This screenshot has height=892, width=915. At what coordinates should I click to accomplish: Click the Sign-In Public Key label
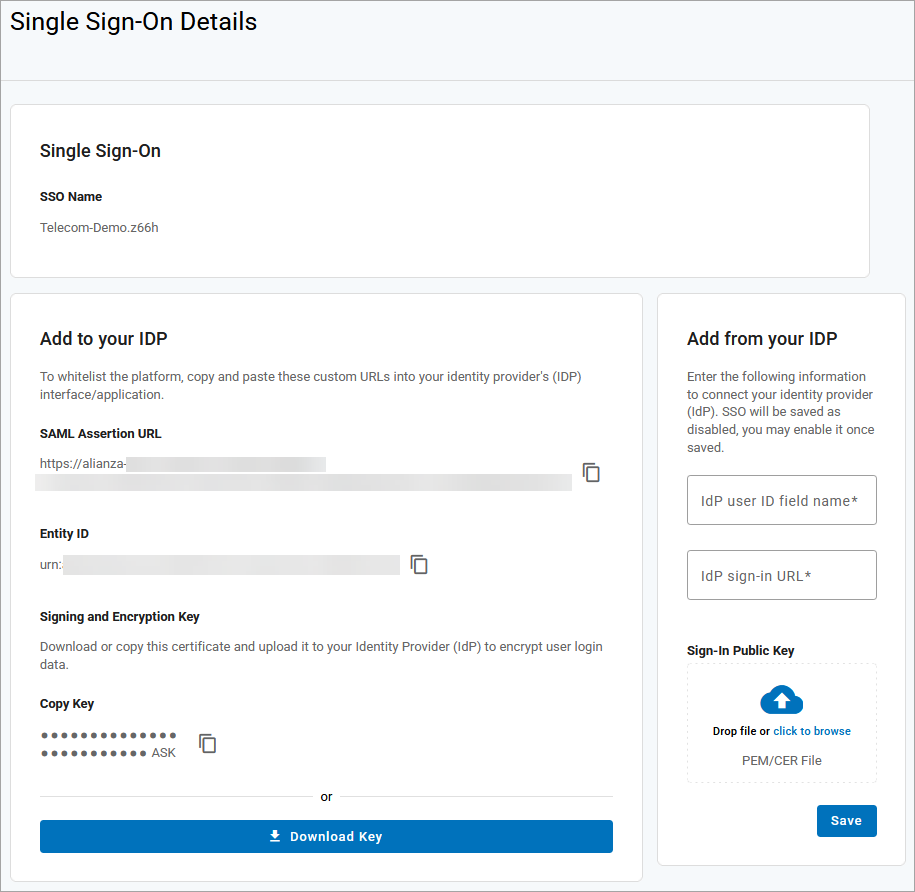[x=740, y=650]
